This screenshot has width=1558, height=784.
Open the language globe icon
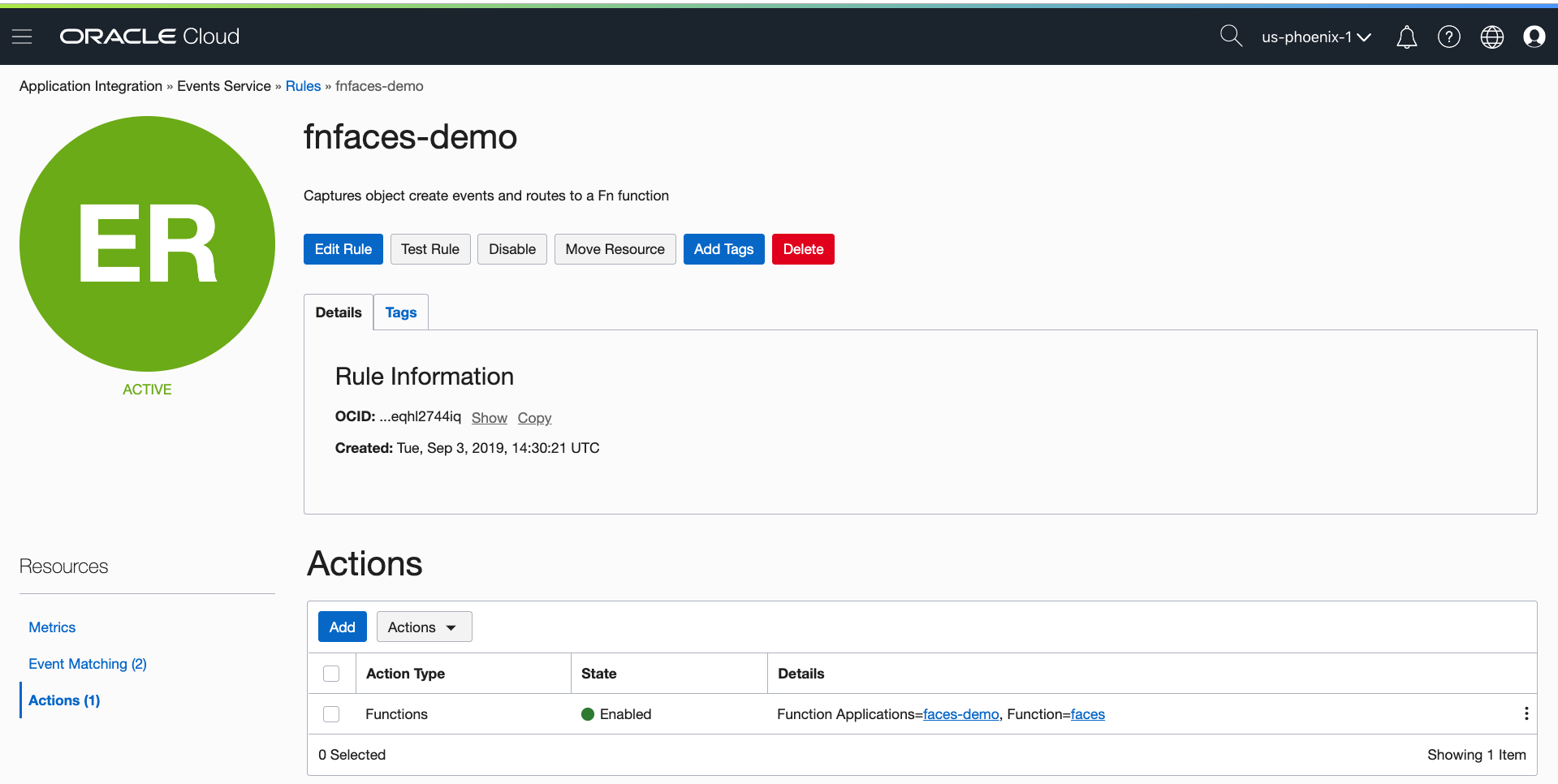coord(1492,37)
